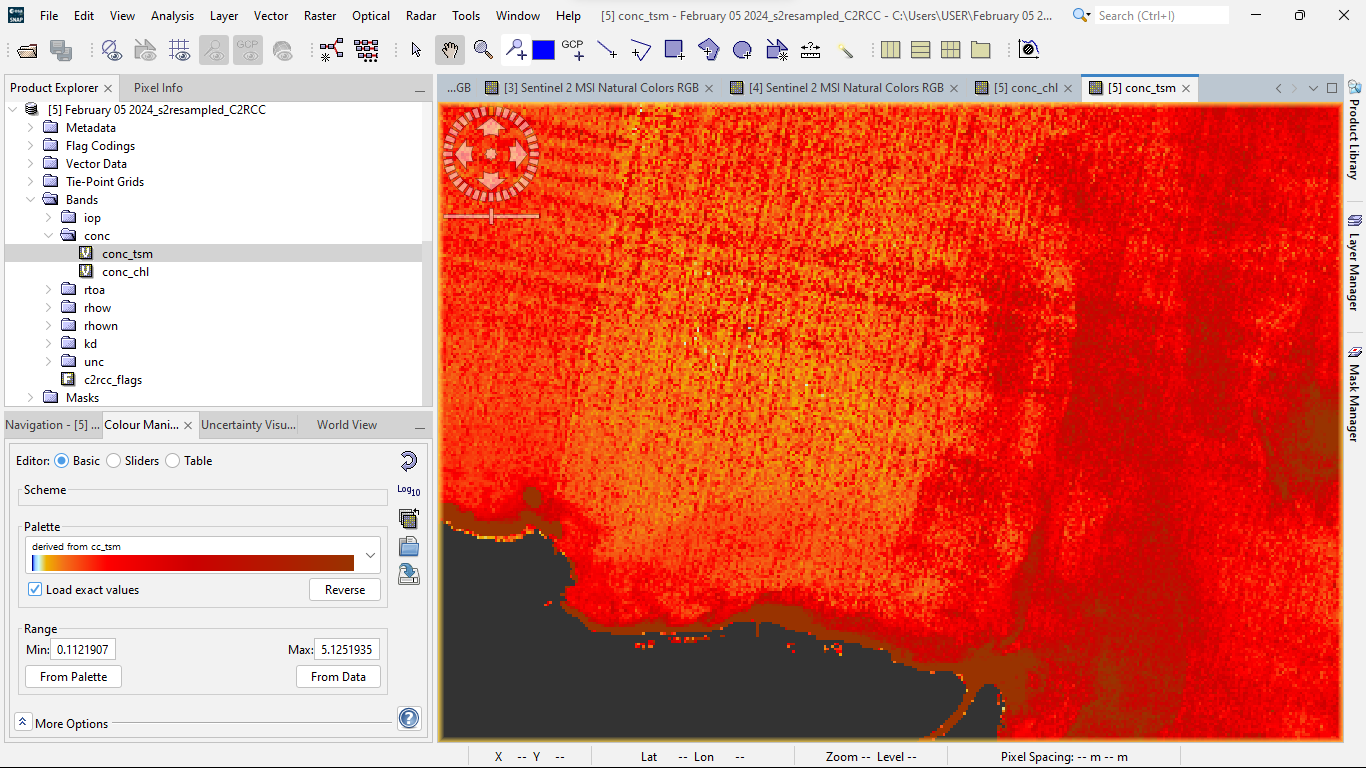
Task: Reset colour palette to defaults icon
Action: [408, 461]
